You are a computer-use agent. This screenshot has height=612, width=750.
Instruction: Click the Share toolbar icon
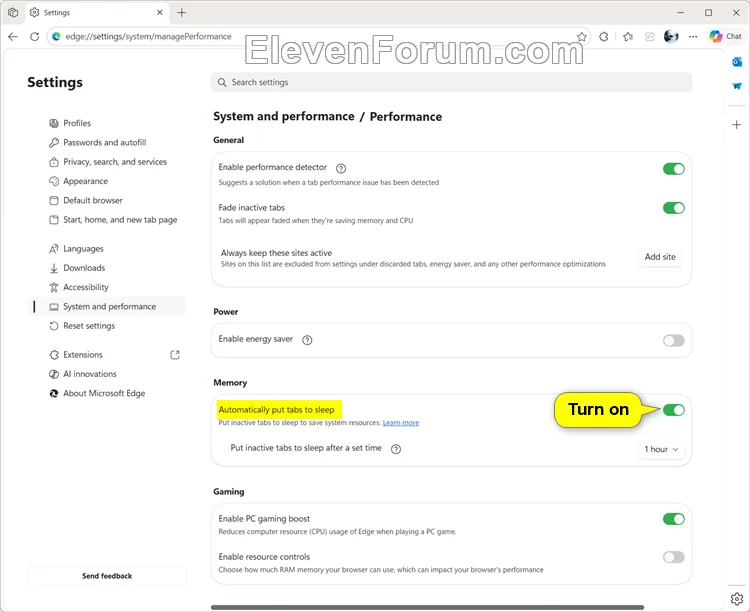tap(650, 36)
